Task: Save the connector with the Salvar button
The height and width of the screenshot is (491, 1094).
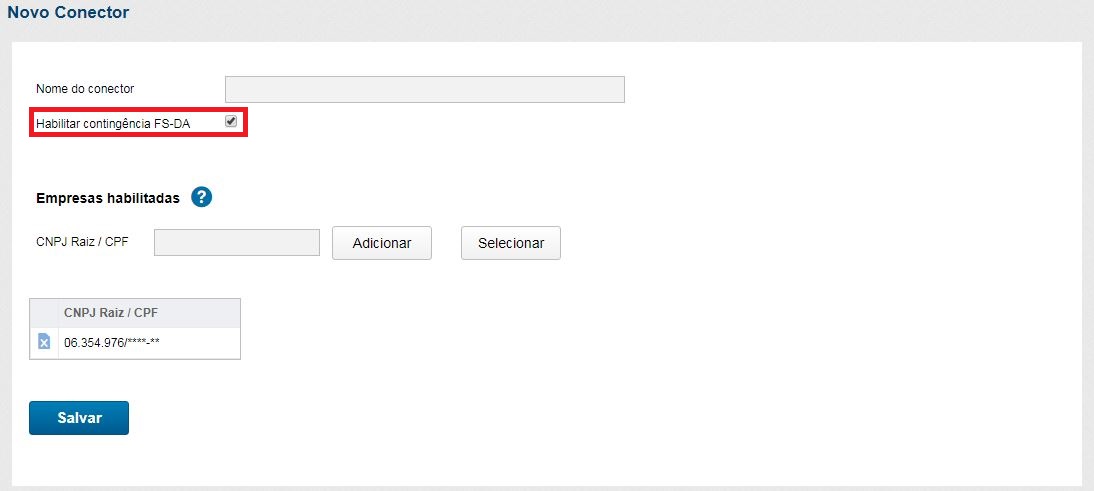Action: point(79,418)
